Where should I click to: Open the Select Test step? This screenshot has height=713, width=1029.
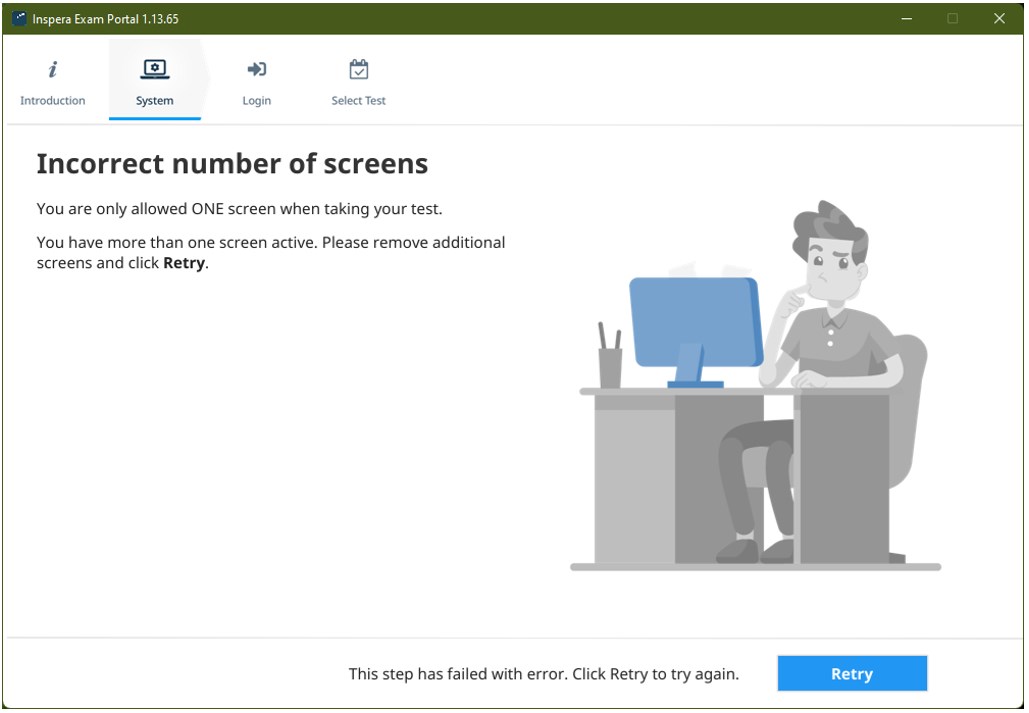(x=358, y=82)
